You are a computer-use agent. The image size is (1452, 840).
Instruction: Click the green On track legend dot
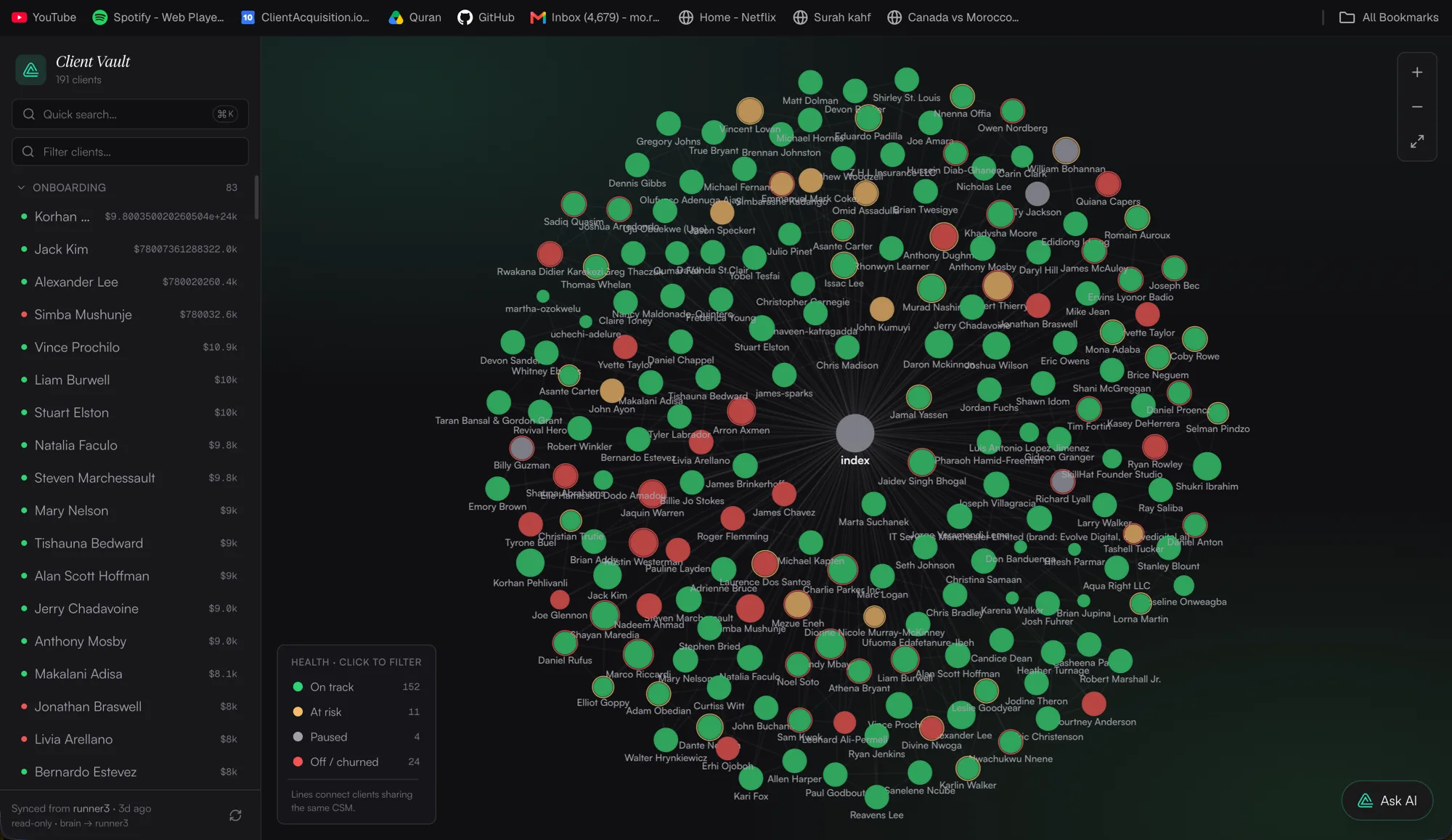298,687
